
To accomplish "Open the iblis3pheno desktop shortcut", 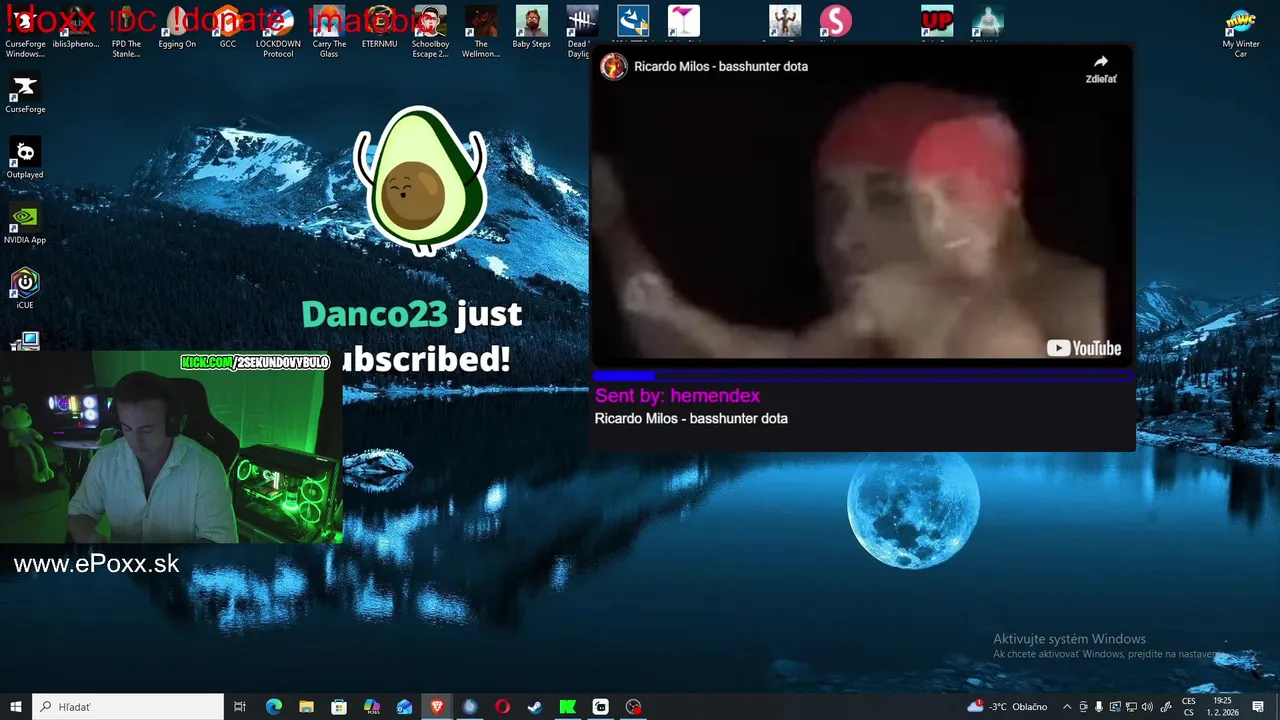I will (x=76, y=28).
